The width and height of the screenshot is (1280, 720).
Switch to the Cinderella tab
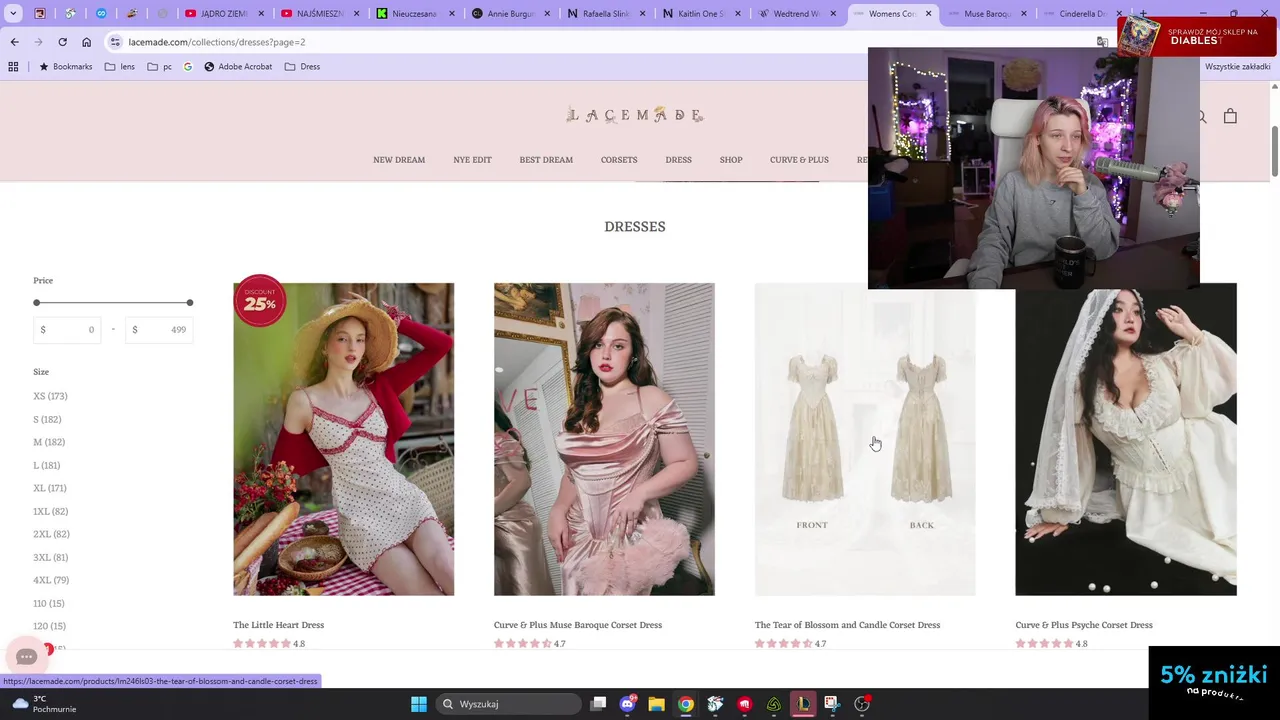point(1083,14)
